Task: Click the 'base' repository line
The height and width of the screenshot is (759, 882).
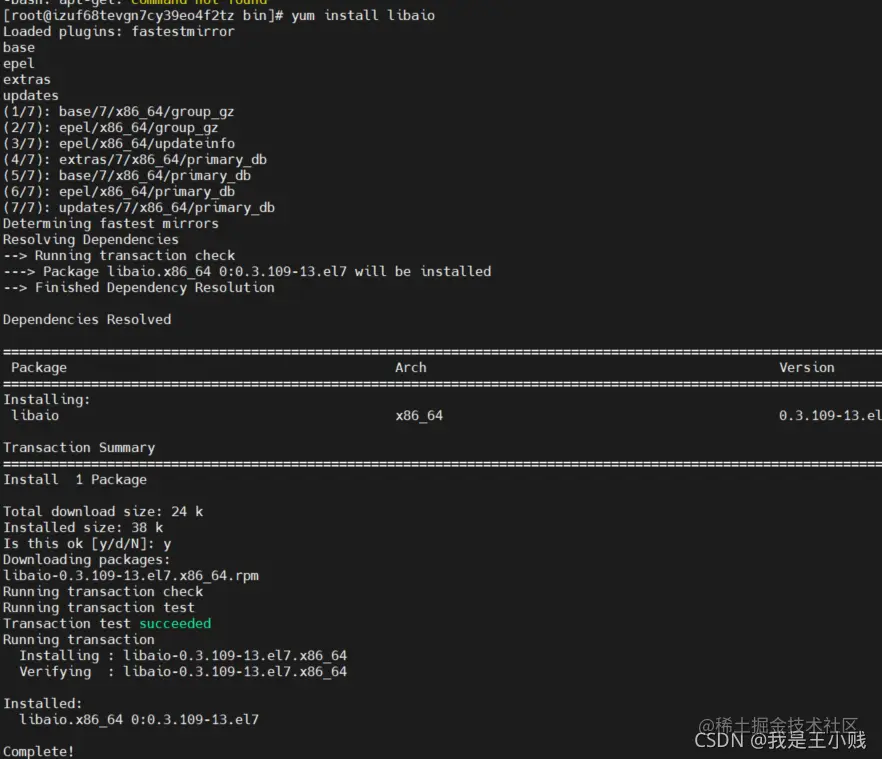Action: (x=19, y=48)
